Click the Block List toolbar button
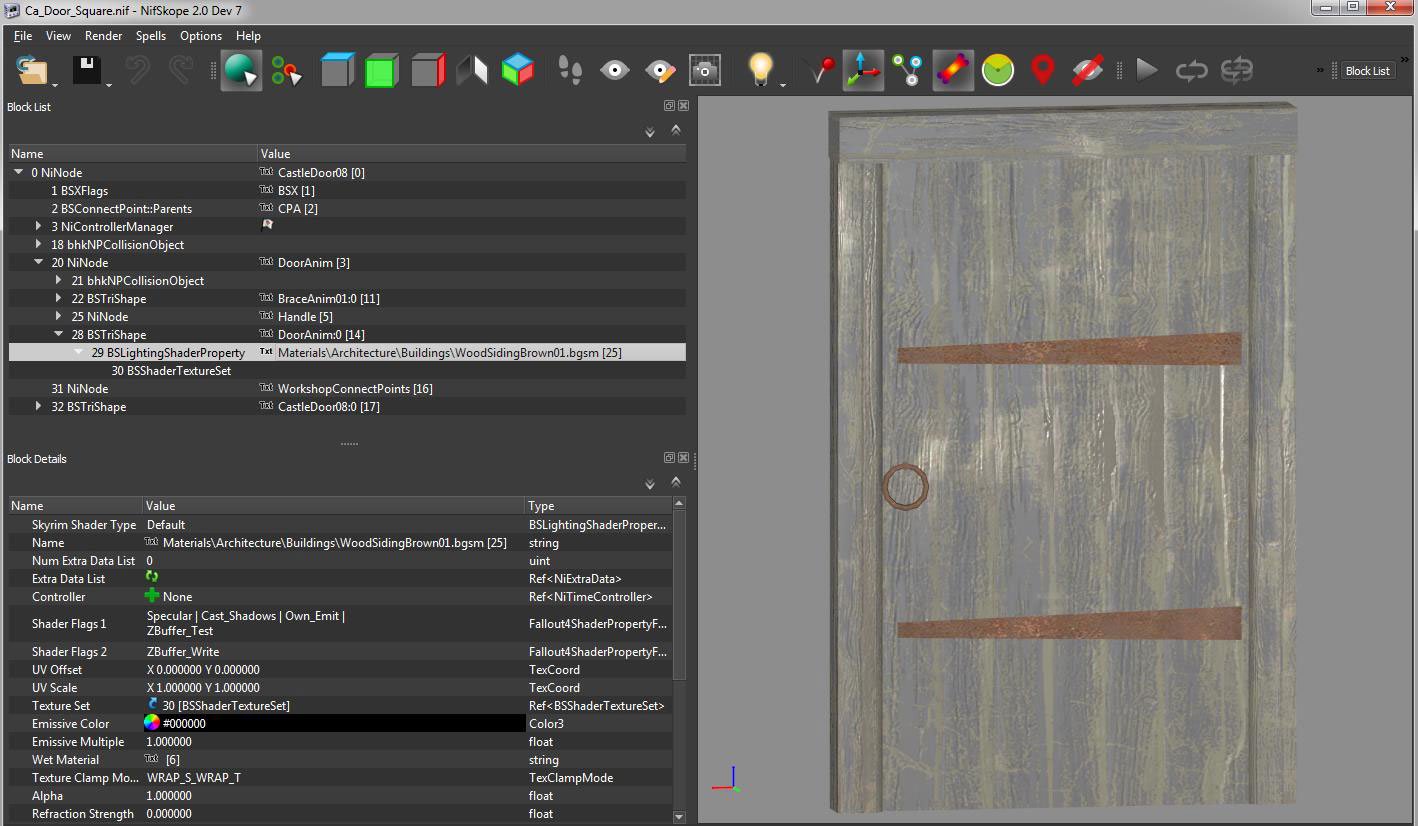 coord(1367,71)
